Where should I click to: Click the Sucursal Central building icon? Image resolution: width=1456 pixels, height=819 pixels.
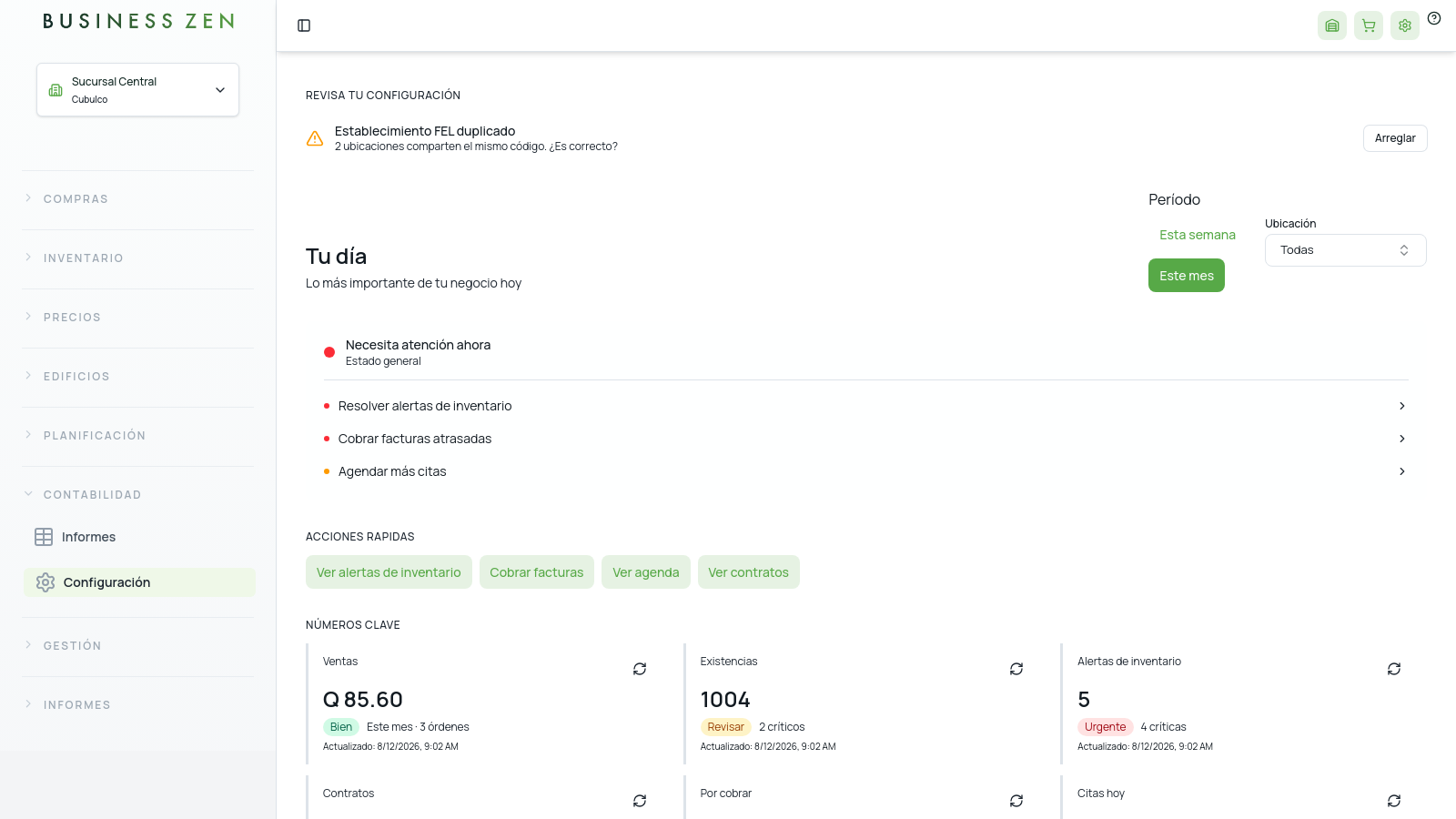(x=56, y=90)
